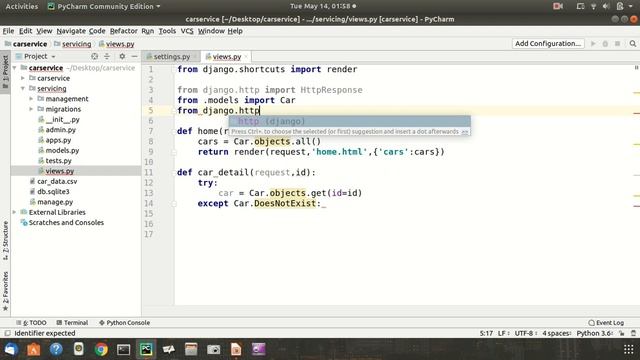Click the Debug bug icon in toolbar

point(605,44)
